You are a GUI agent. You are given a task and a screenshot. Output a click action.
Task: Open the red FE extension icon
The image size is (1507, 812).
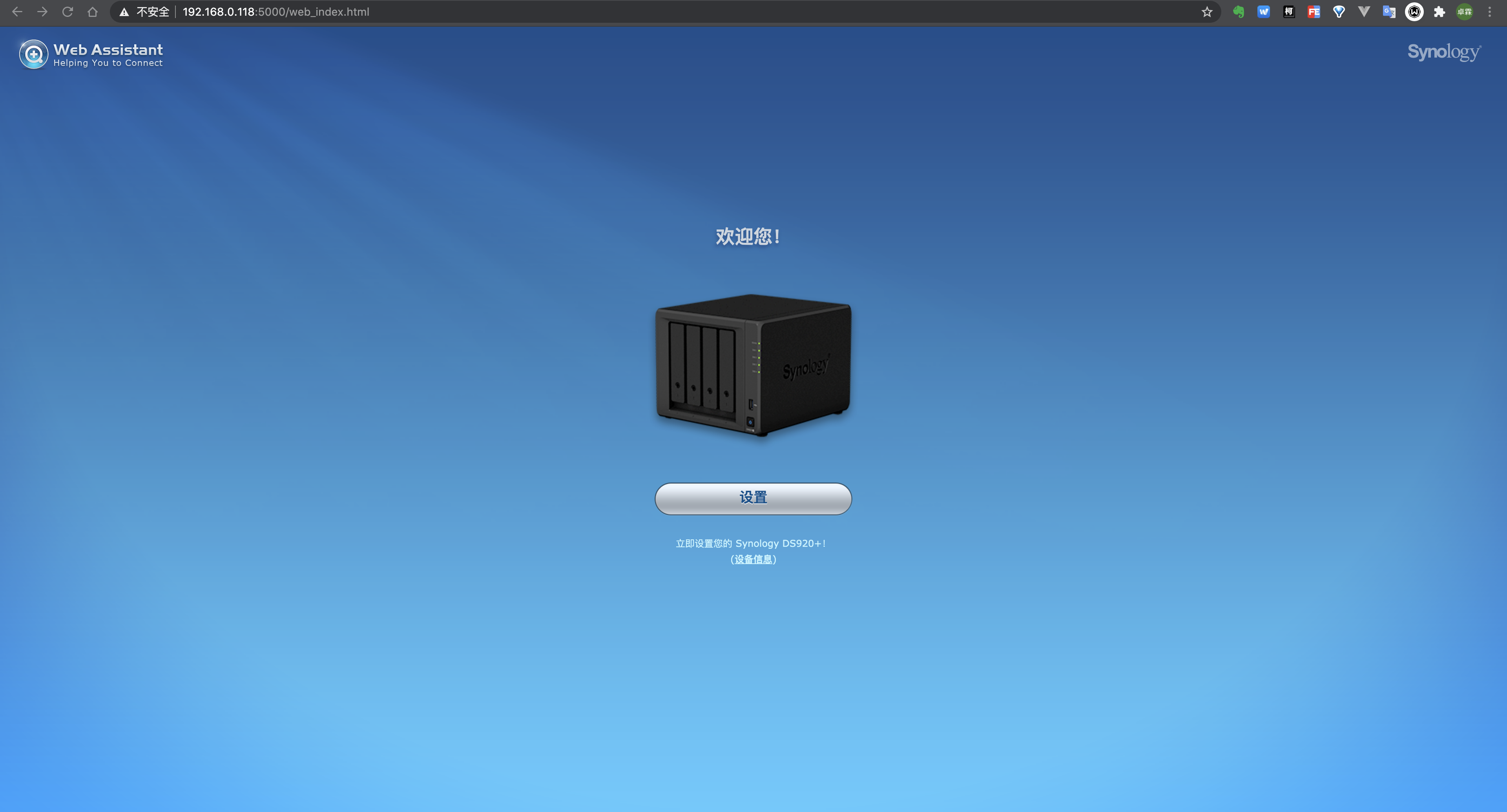tap(1314, 12)
